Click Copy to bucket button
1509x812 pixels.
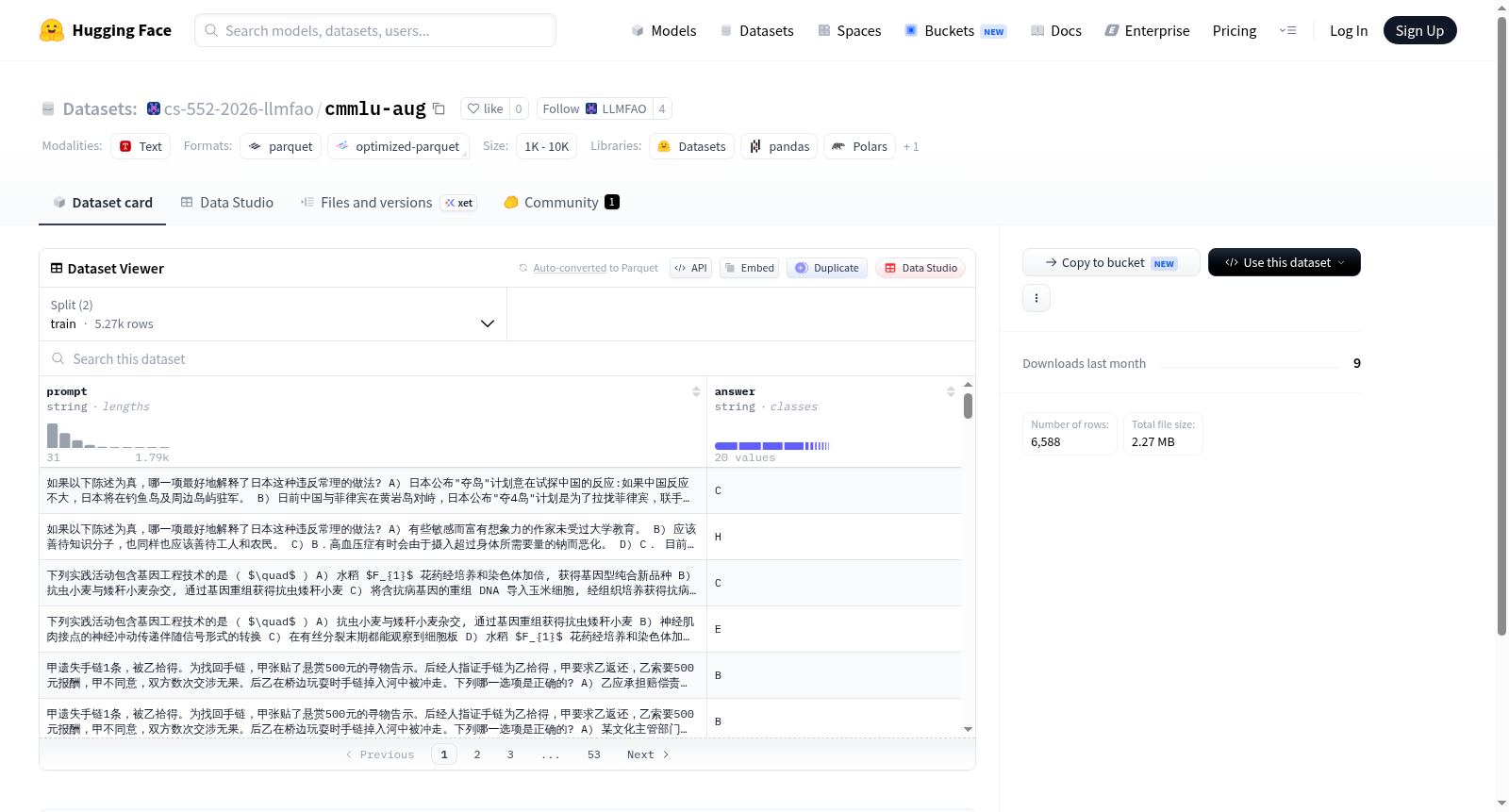click(1111, 262)
